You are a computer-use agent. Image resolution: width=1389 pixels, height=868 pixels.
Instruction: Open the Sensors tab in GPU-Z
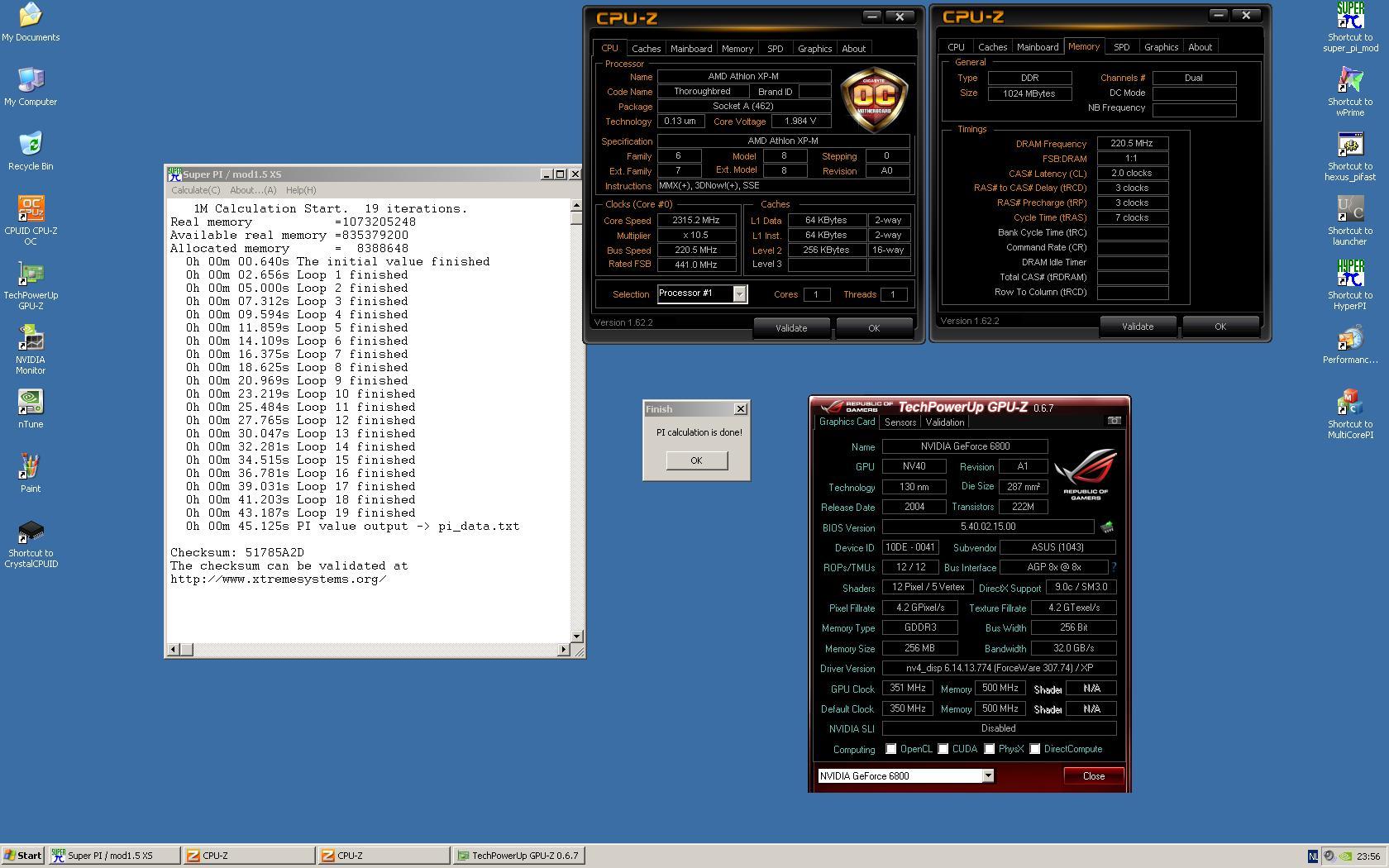(x=900, y=422)
